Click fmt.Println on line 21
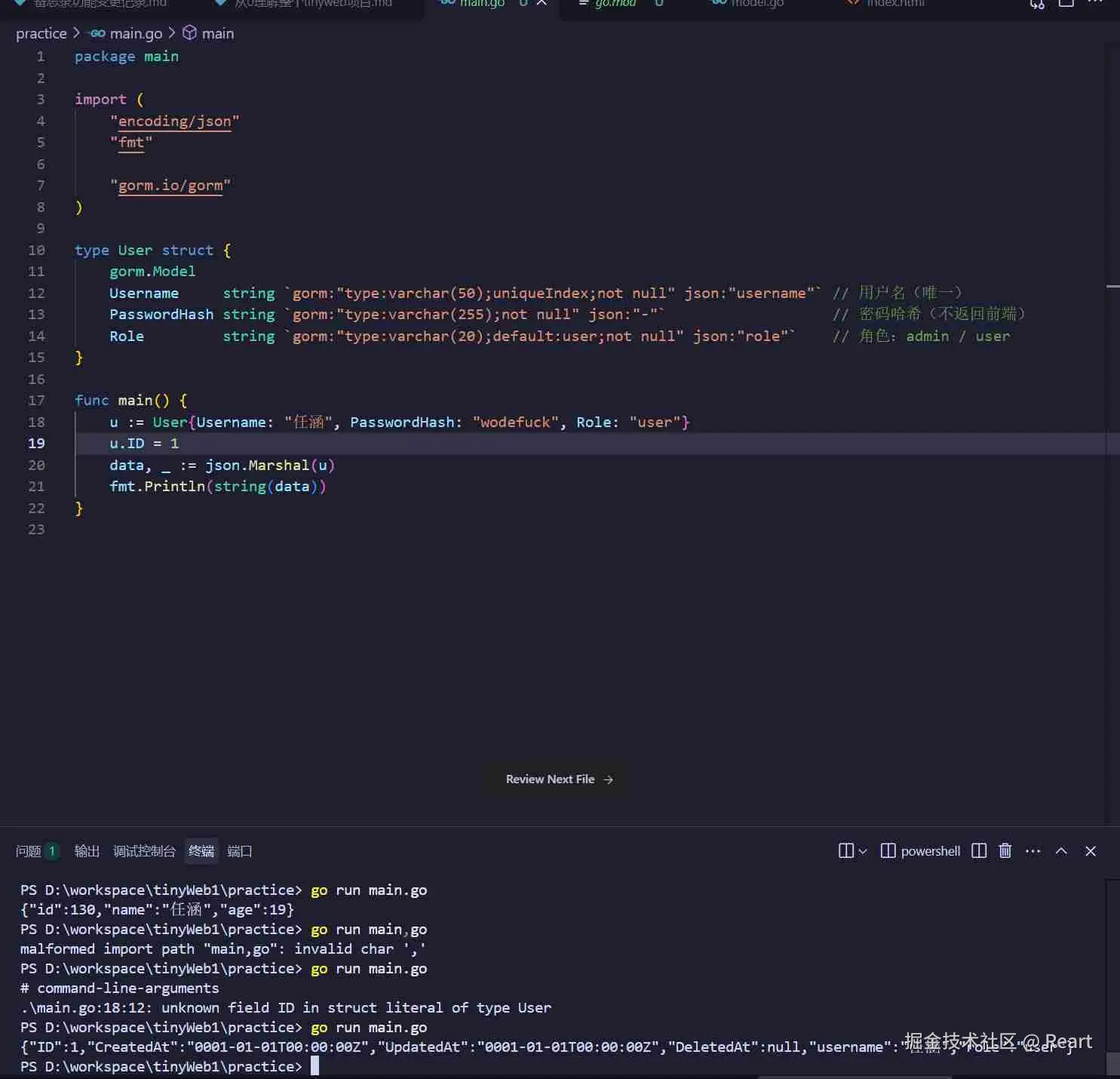This screenshot has width=1120, height=1079. tap(157, 487)
